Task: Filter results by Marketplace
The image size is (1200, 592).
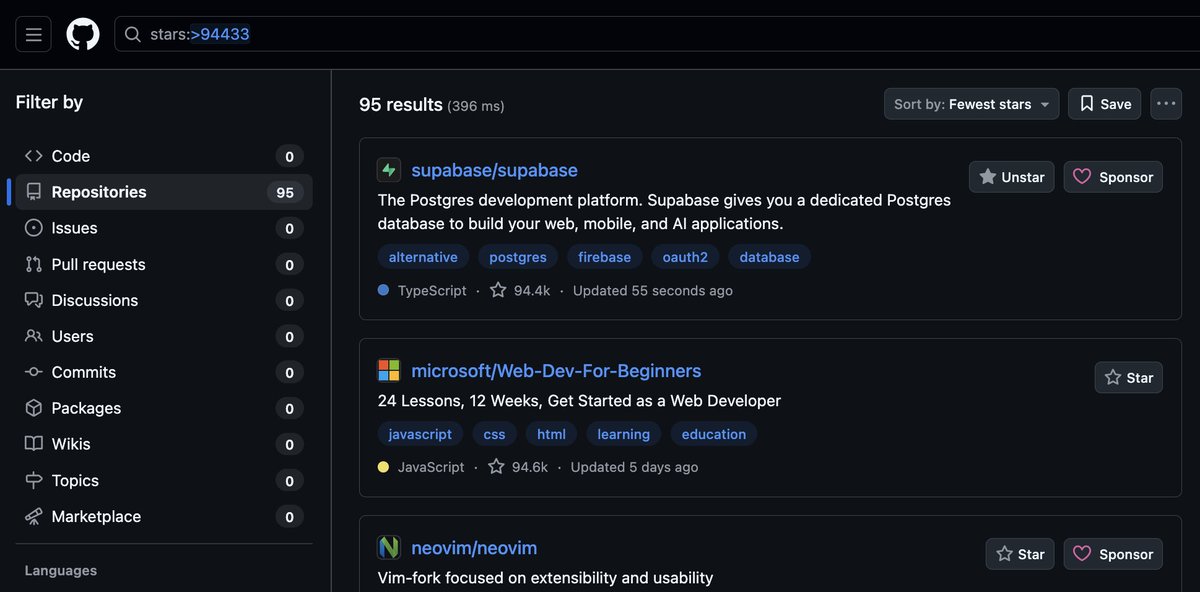Action: point(164,516)
